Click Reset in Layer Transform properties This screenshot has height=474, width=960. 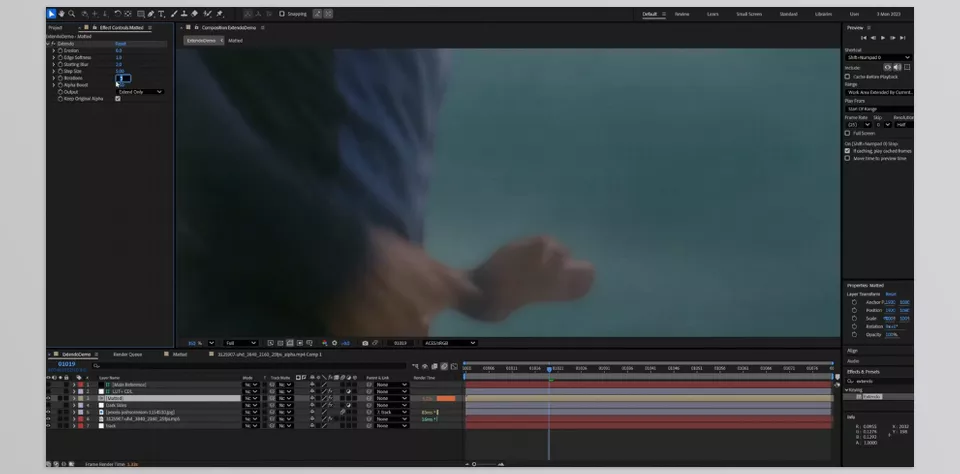point(891,294)
